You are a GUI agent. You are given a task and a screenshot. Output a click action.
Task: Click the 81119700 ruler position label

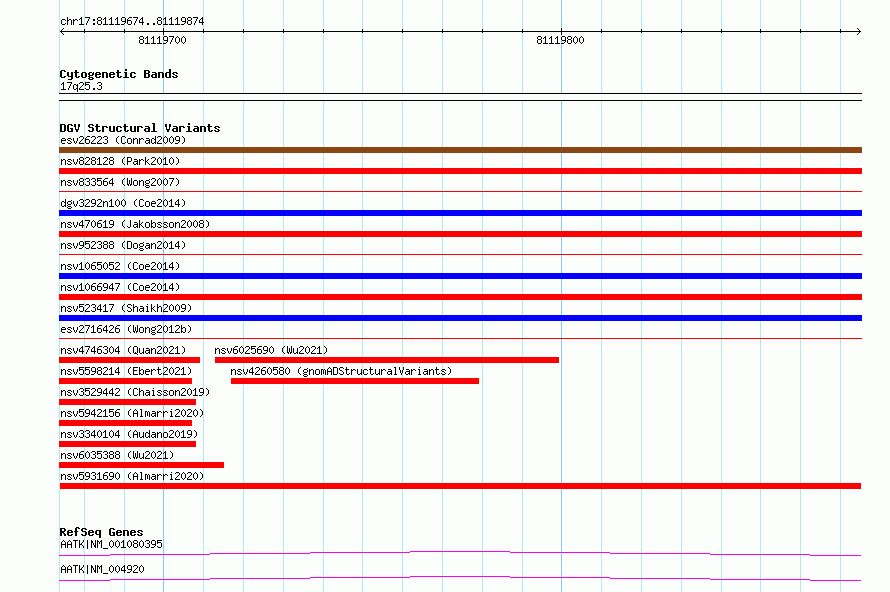pyautogui.click(x=162, y=40)
